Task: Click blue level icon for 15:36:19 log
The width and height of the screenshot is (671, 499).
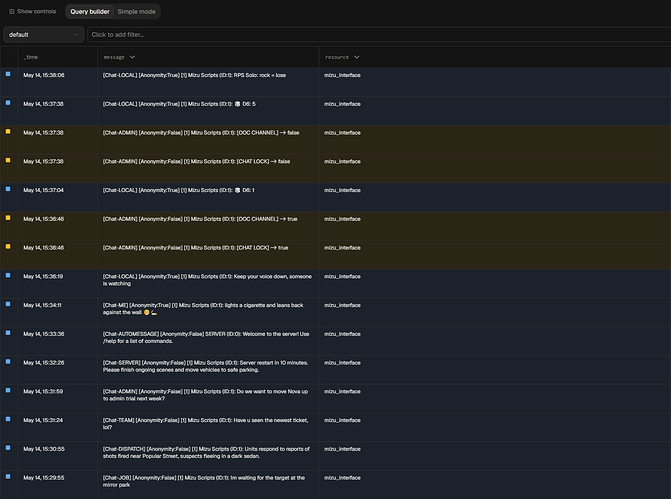Action: click(x=8, y=275)
